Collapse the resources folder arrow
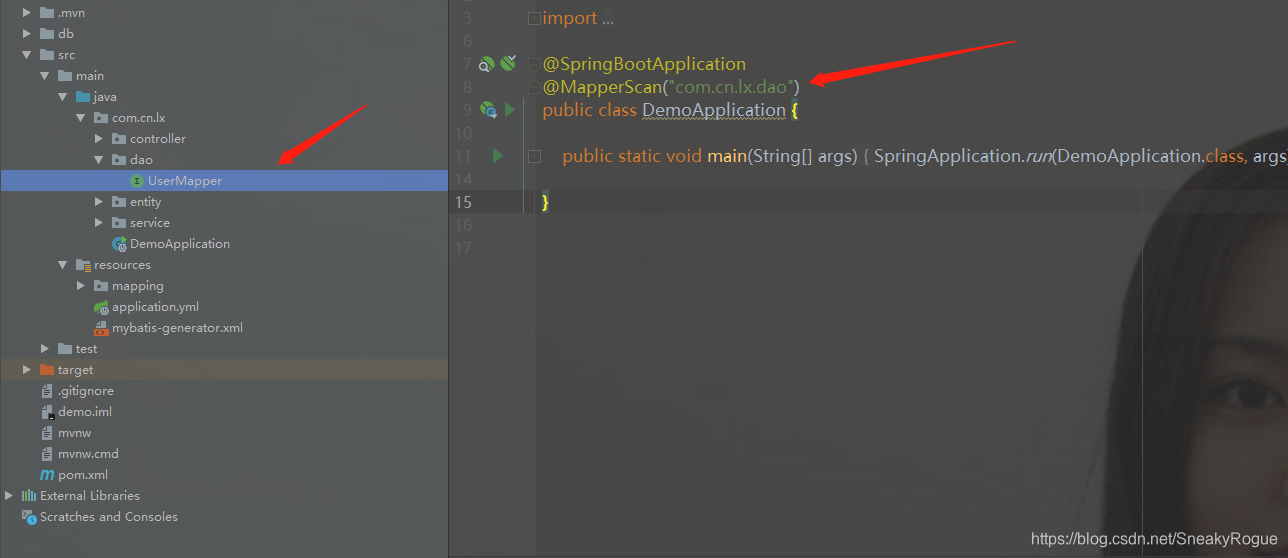The image size is (1288, 558). [x=63, y=265]
